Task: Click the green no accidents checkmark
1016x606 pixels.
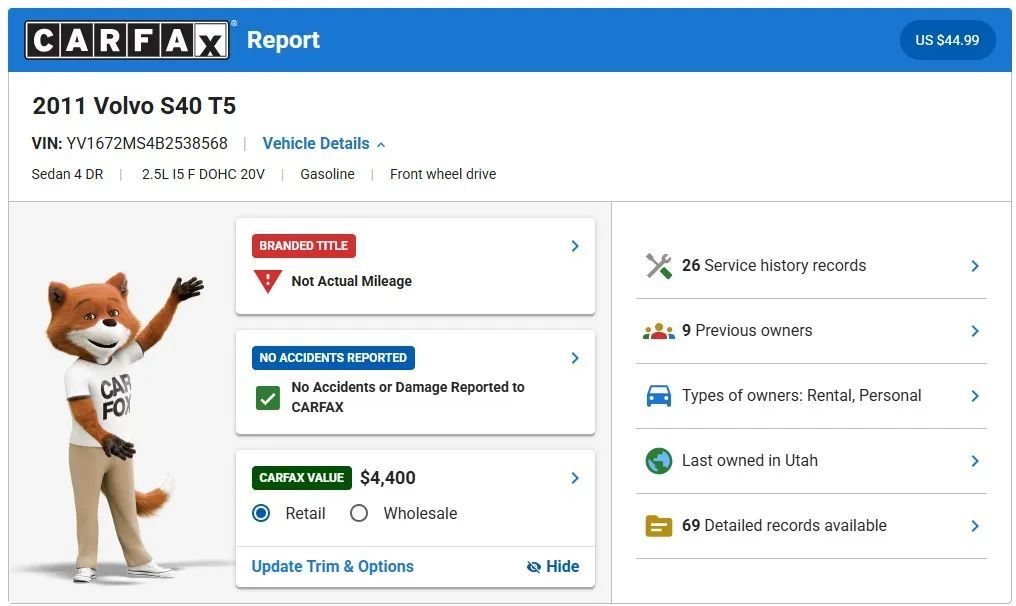Action: coord(267,397)
